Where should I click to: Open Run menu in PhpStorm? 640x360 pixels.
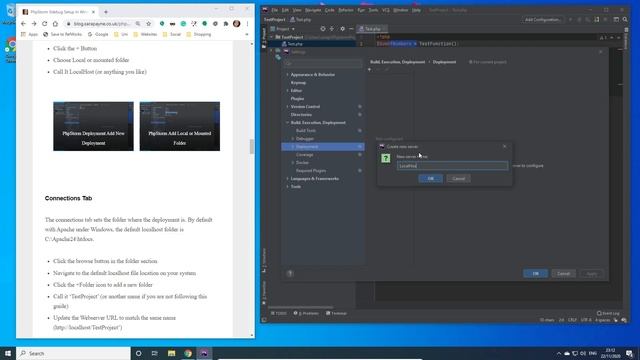(361, 10)
